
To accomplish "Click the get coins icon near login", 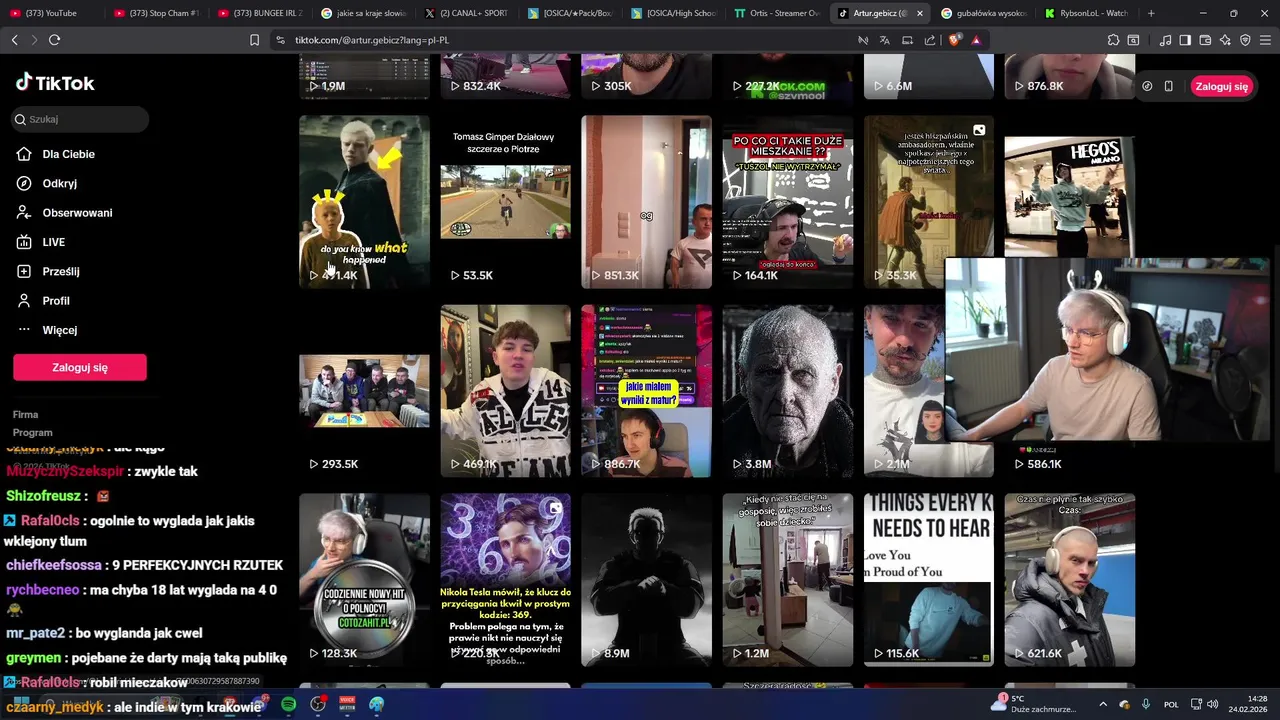I will pyautogui.click(x=1147, y=86).
